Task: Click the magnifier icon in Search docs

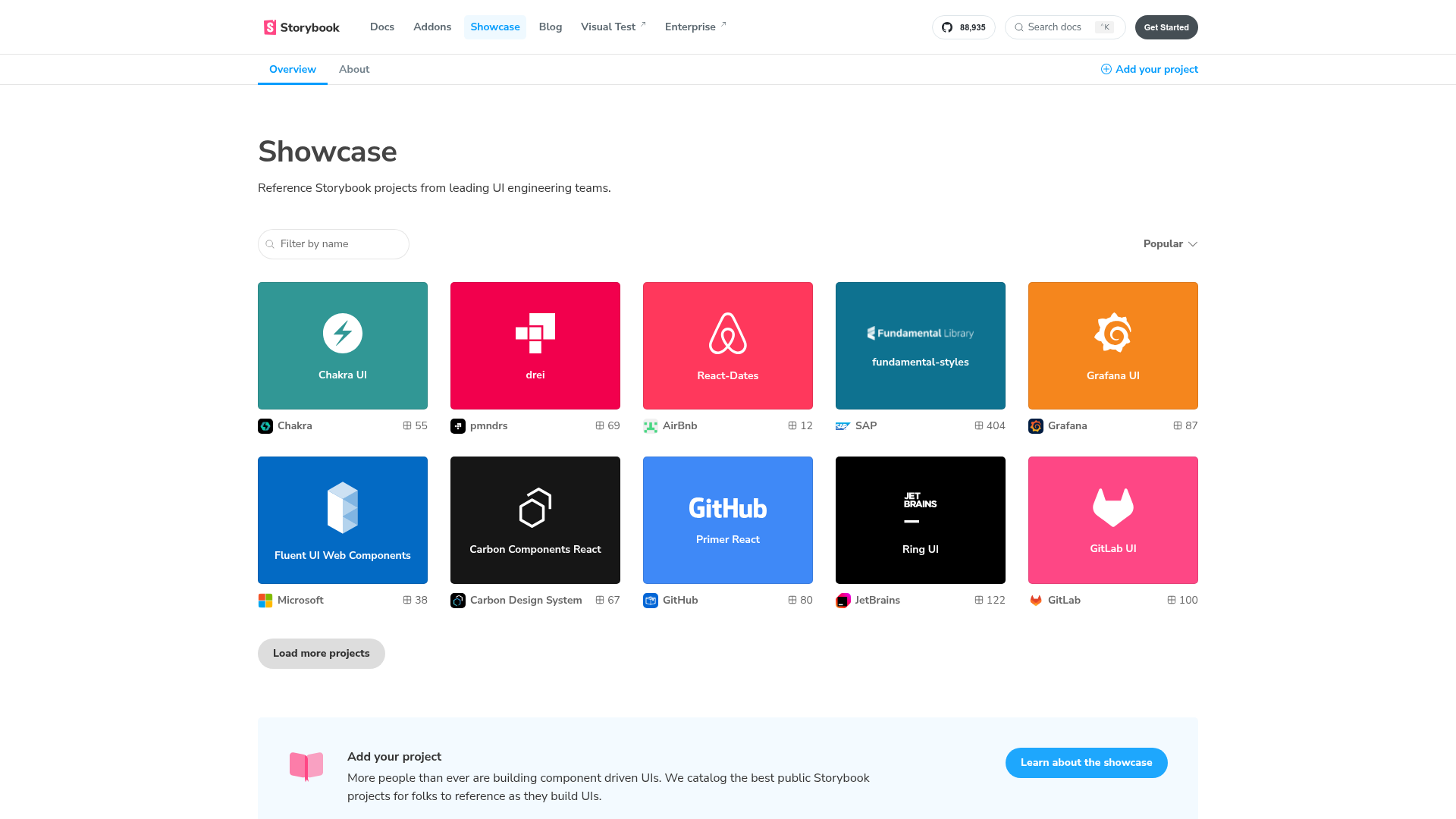Action: 1019,27
